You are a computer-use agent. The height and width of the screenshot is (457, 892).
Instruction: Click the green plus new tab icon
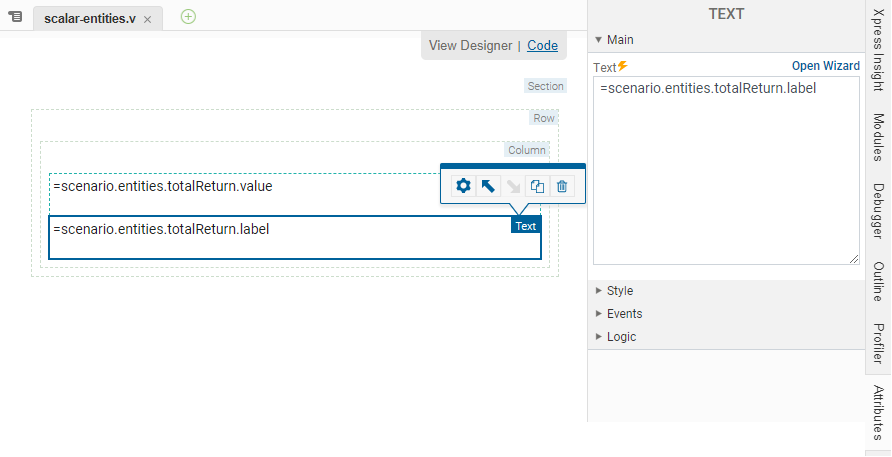pos(188,16)
